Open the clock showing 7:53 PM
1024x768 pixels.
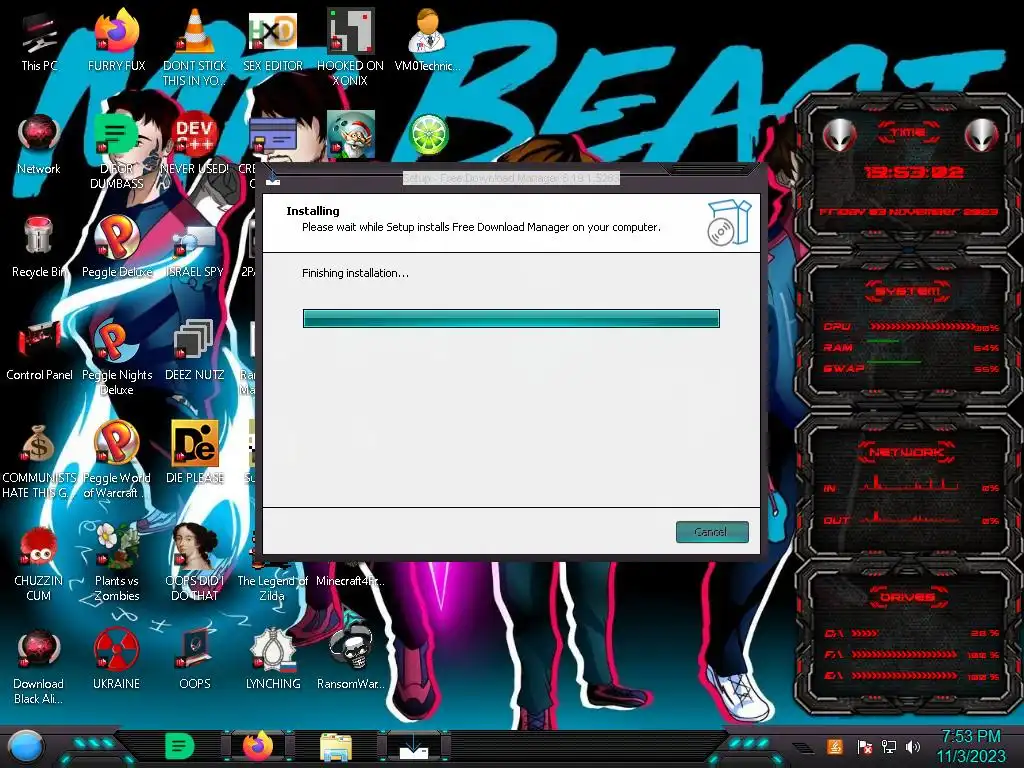(971, 746)
